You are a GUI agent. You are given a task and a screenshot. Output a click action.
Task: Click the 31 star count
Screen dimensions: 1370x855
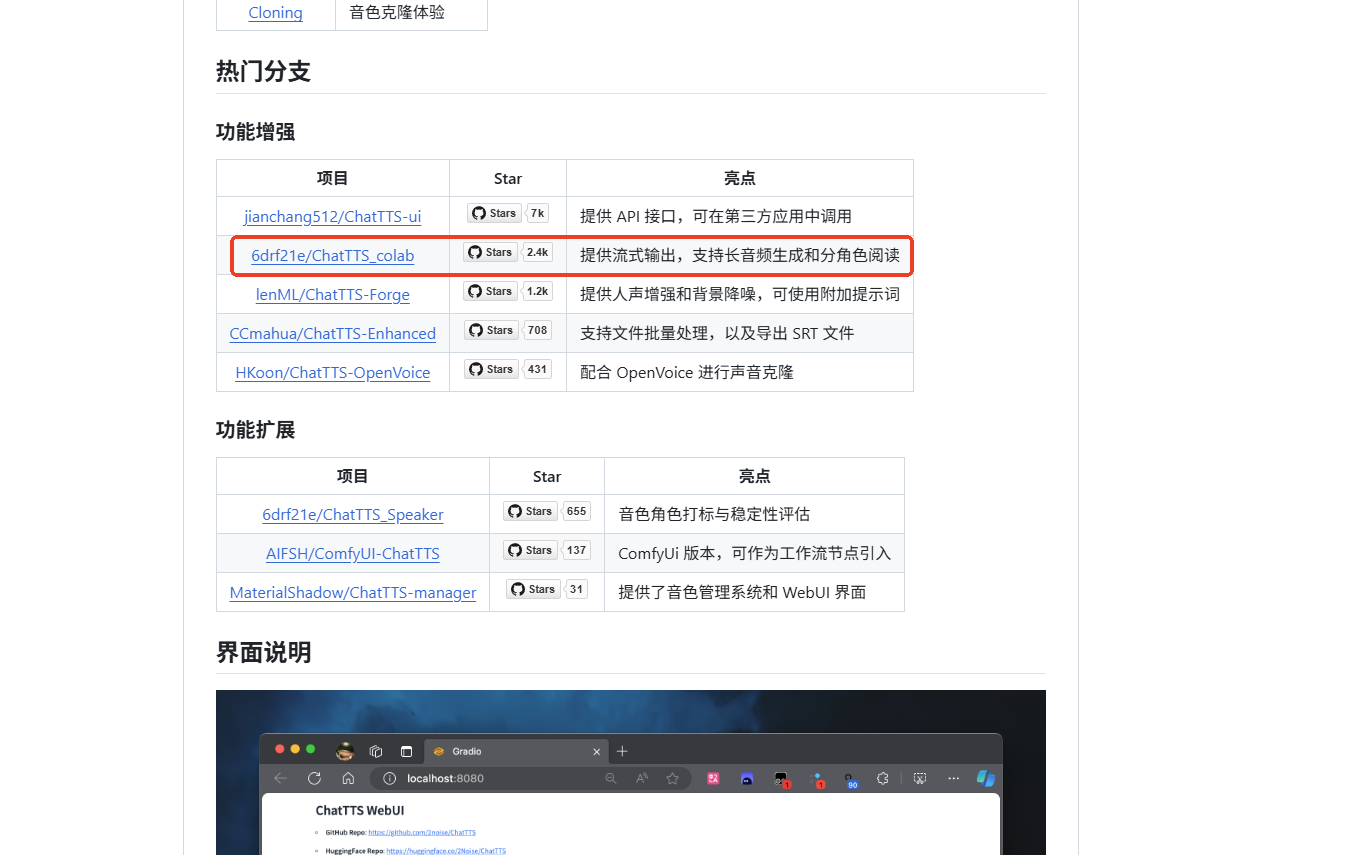coord(576,589)
